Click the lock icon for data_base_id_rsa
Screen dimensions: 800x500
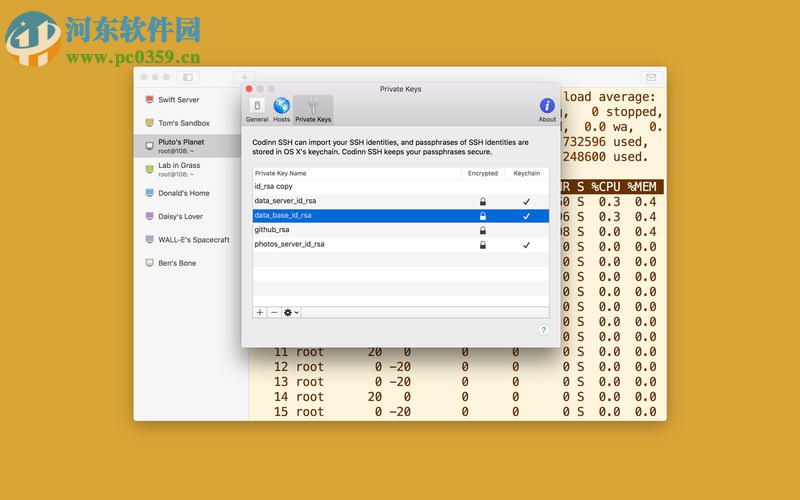pos(483,216)
